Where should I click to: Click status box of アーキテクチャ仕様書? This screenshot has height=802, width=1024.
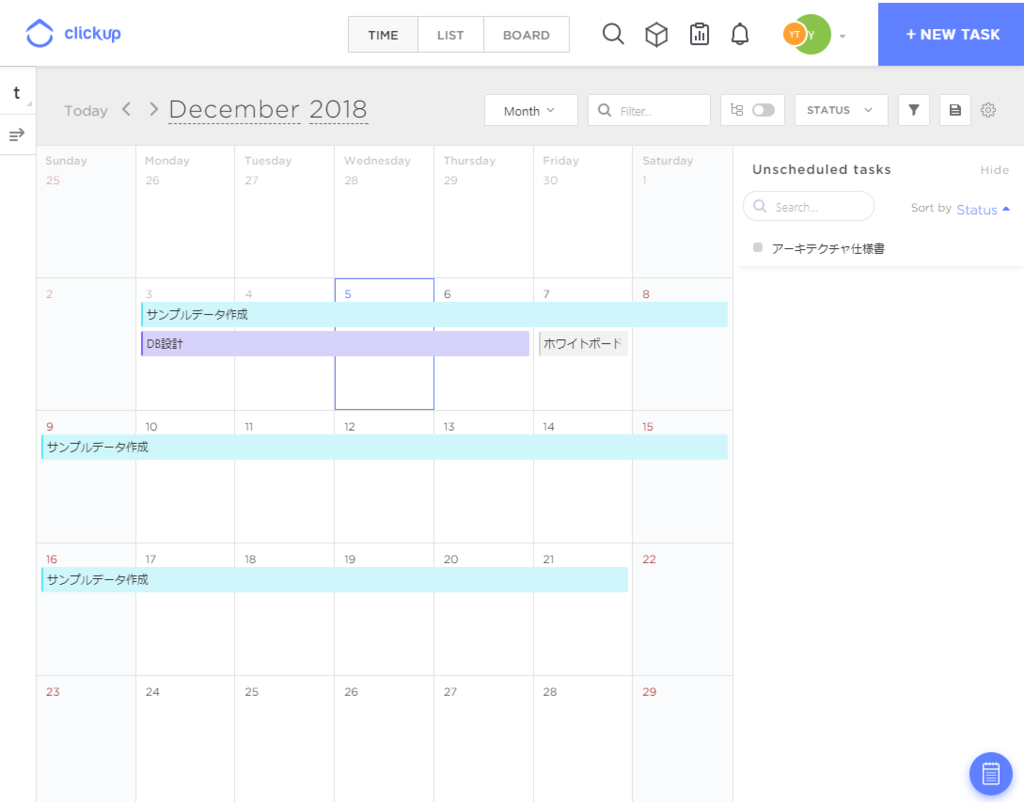pos(758,248)
